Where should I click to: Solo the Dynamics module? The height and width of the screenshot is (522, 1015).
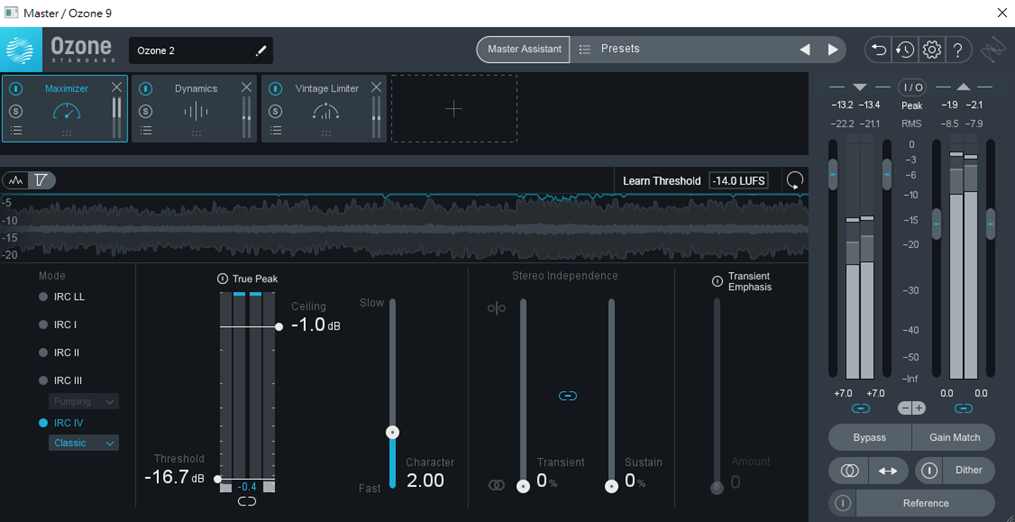click(146, 111)
